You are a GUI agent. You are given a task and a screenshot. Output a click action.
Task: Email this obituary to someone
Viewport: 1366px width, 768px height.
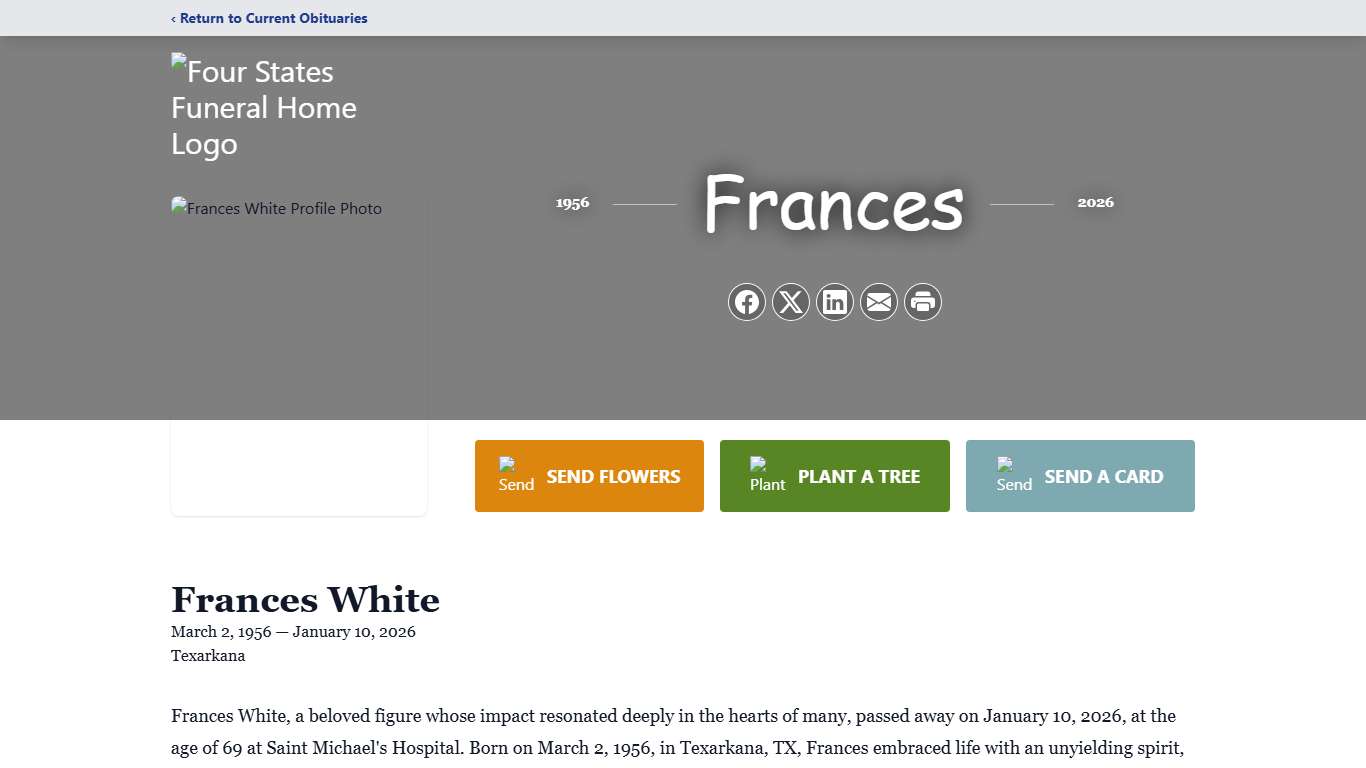tap(879, 302)
